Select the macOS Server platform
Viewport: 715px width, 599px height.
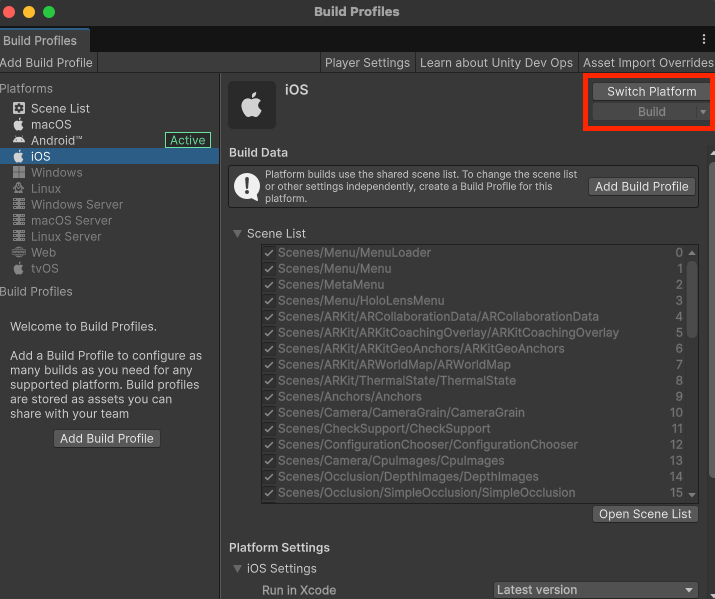tap(109, 220)
